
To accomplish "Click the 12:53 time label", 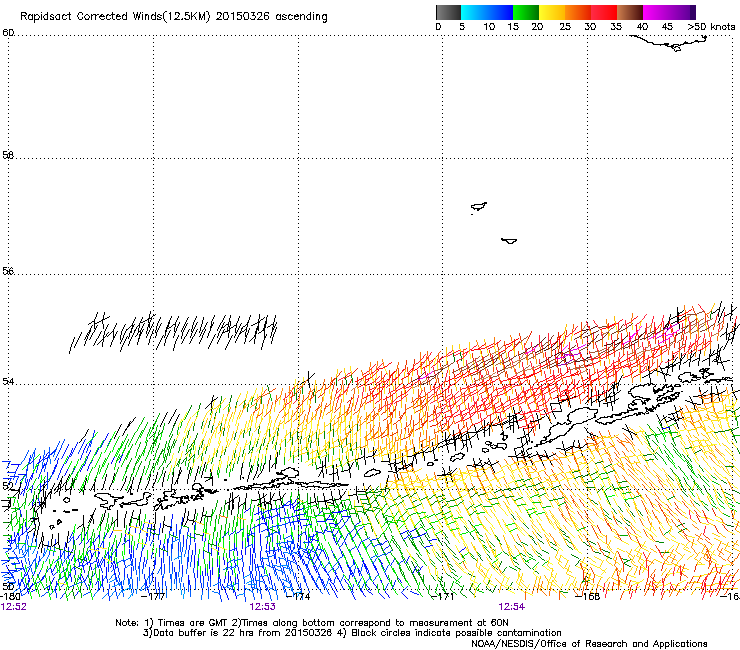I will [x=262, y=607].
